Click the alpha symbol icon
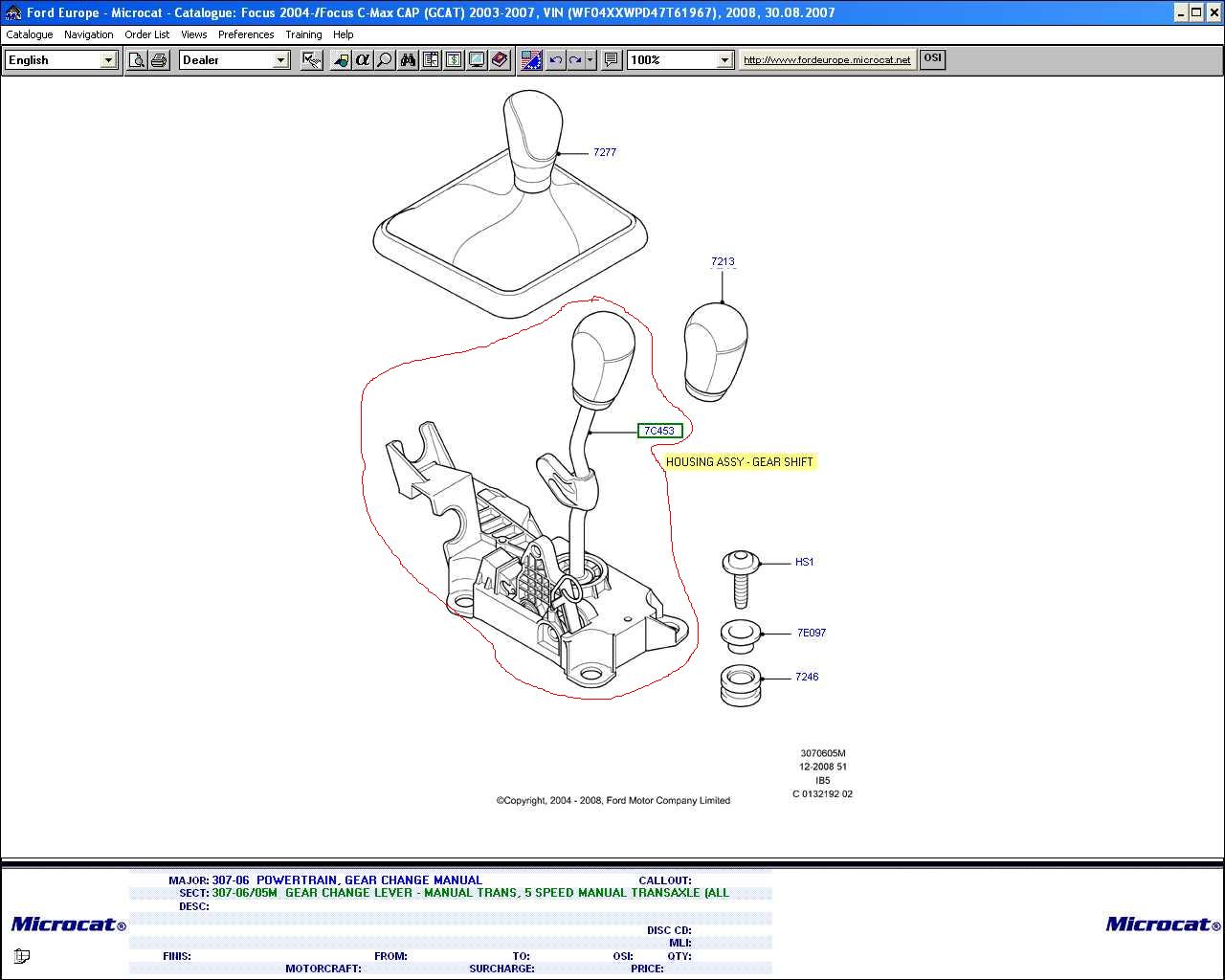1225x980 pixels. click(363, 60)
